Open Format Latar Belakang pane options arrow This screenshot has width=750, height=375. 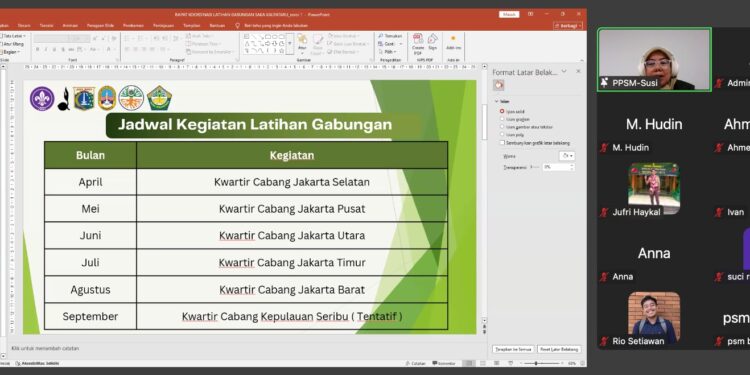[x=564, y=71]
